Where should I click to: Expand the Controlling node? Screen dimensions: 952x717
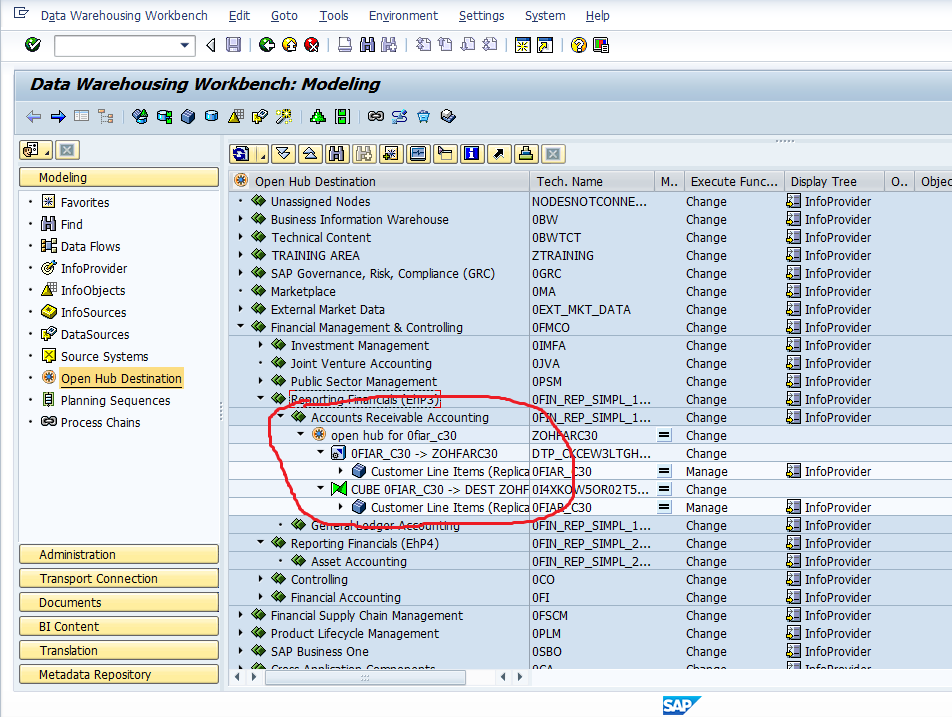(261, 579)
